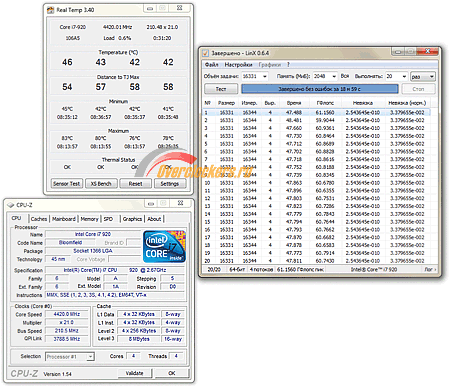Select the 61.1560 cell in LinX row 1

[x=325, y=113]
